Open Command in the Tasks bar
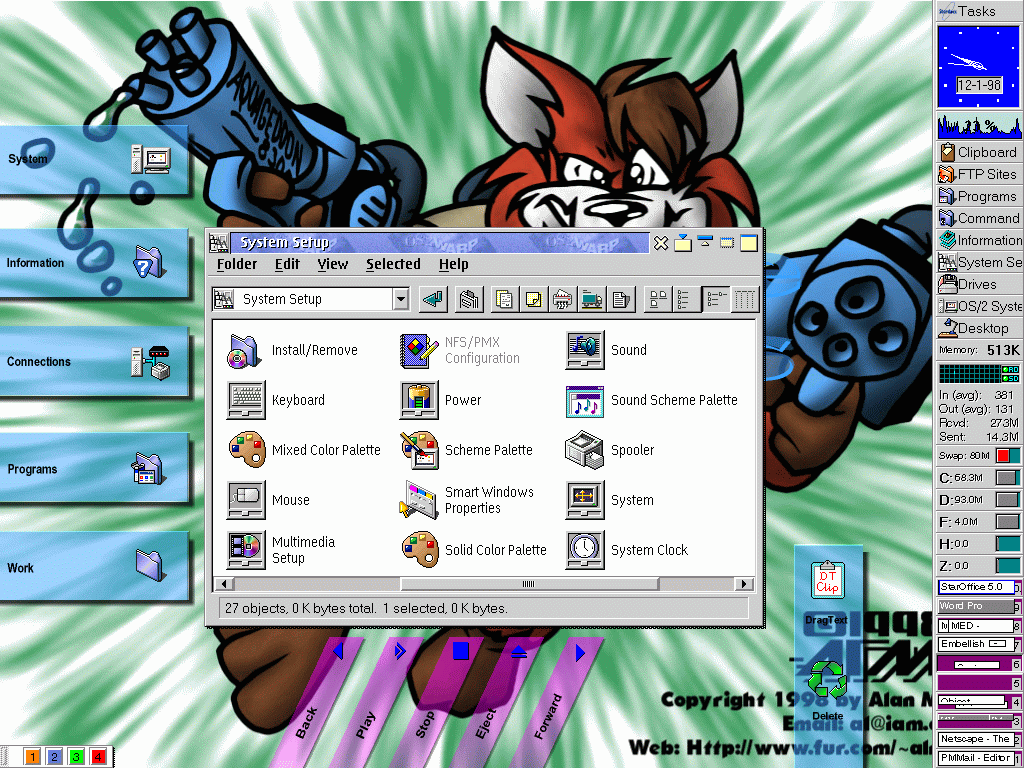The height and width of the screenshot is (768, 1024). click(x=979, y=218)
